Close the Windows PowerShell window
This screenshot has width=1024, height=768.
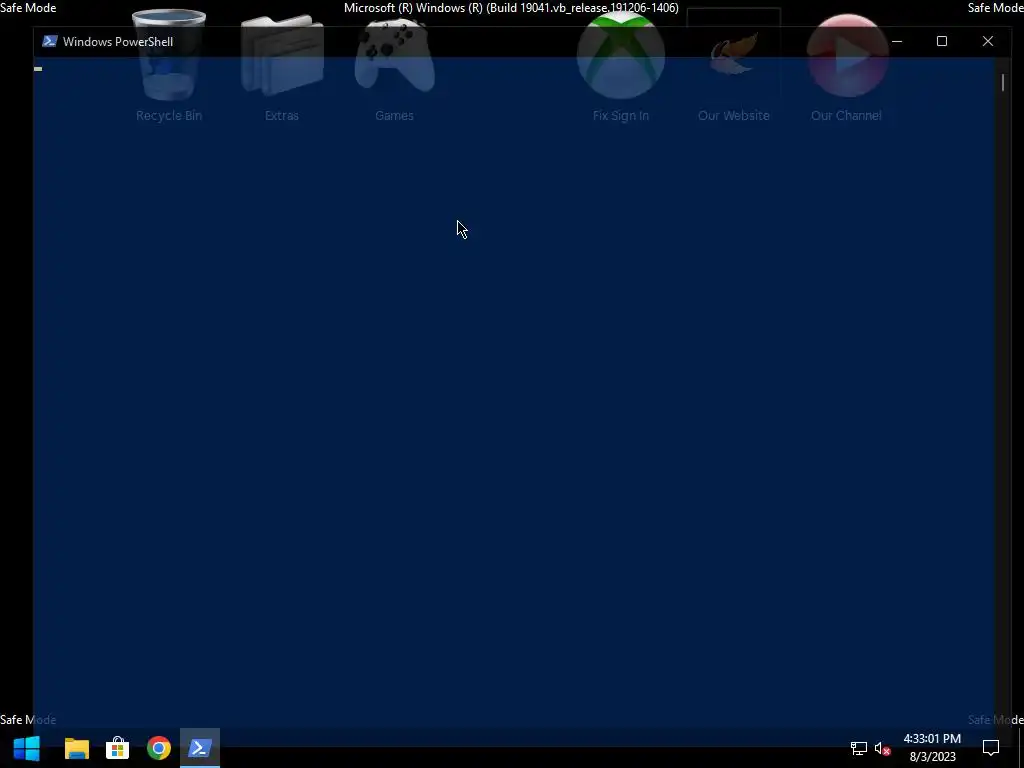click(x=987, y=41)
